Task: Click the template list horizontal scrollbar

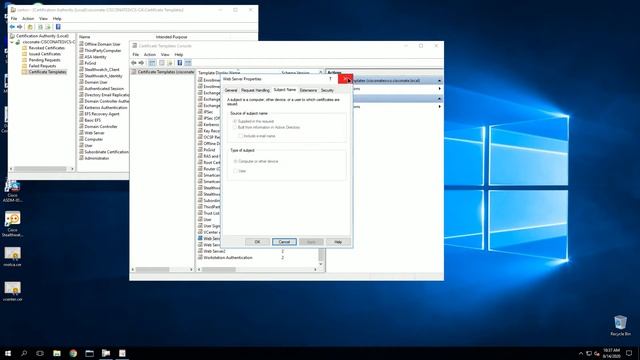Action: click(257, 269)
